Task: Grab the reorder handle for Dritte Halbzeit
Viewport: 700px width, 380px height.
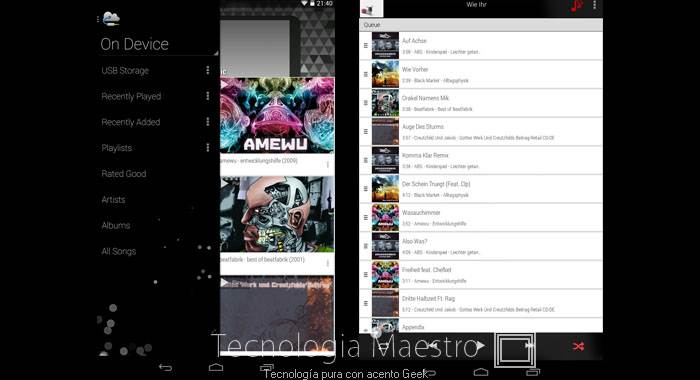Action: pyautogui.click(x=366, y=303)
